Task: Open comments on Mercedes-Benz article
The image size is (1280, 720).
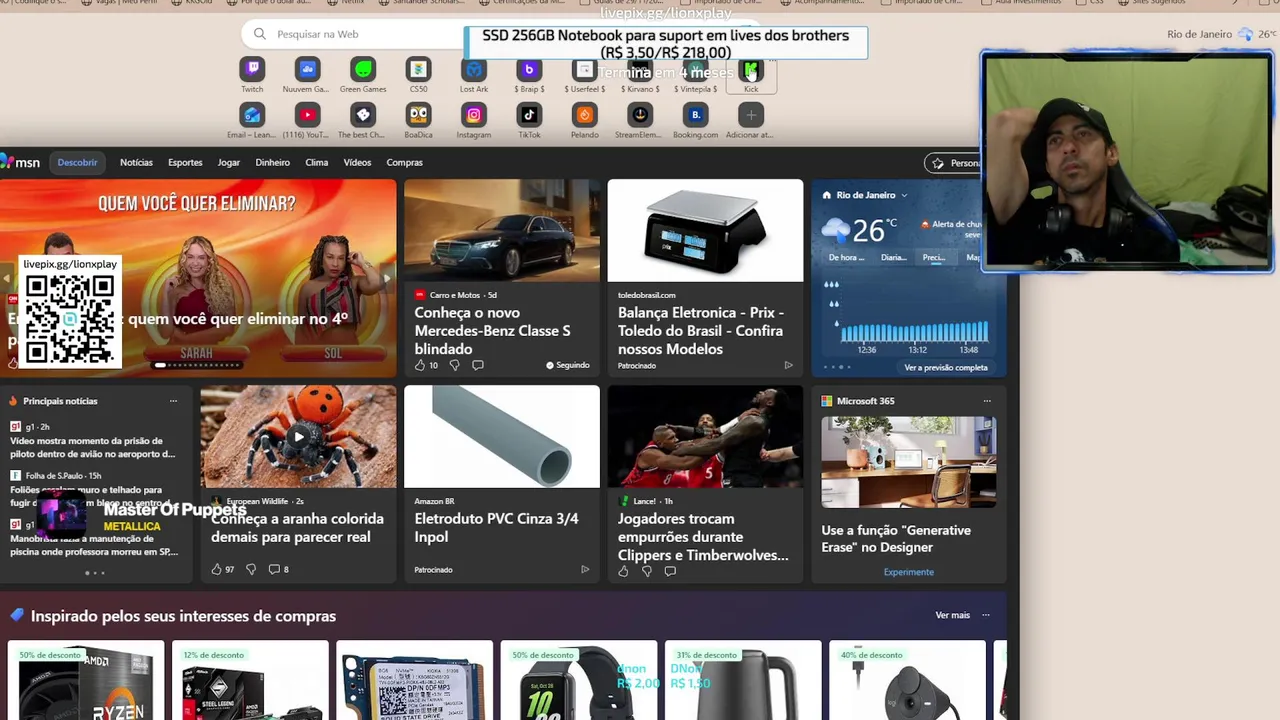Action: click(x=477, y=365)
